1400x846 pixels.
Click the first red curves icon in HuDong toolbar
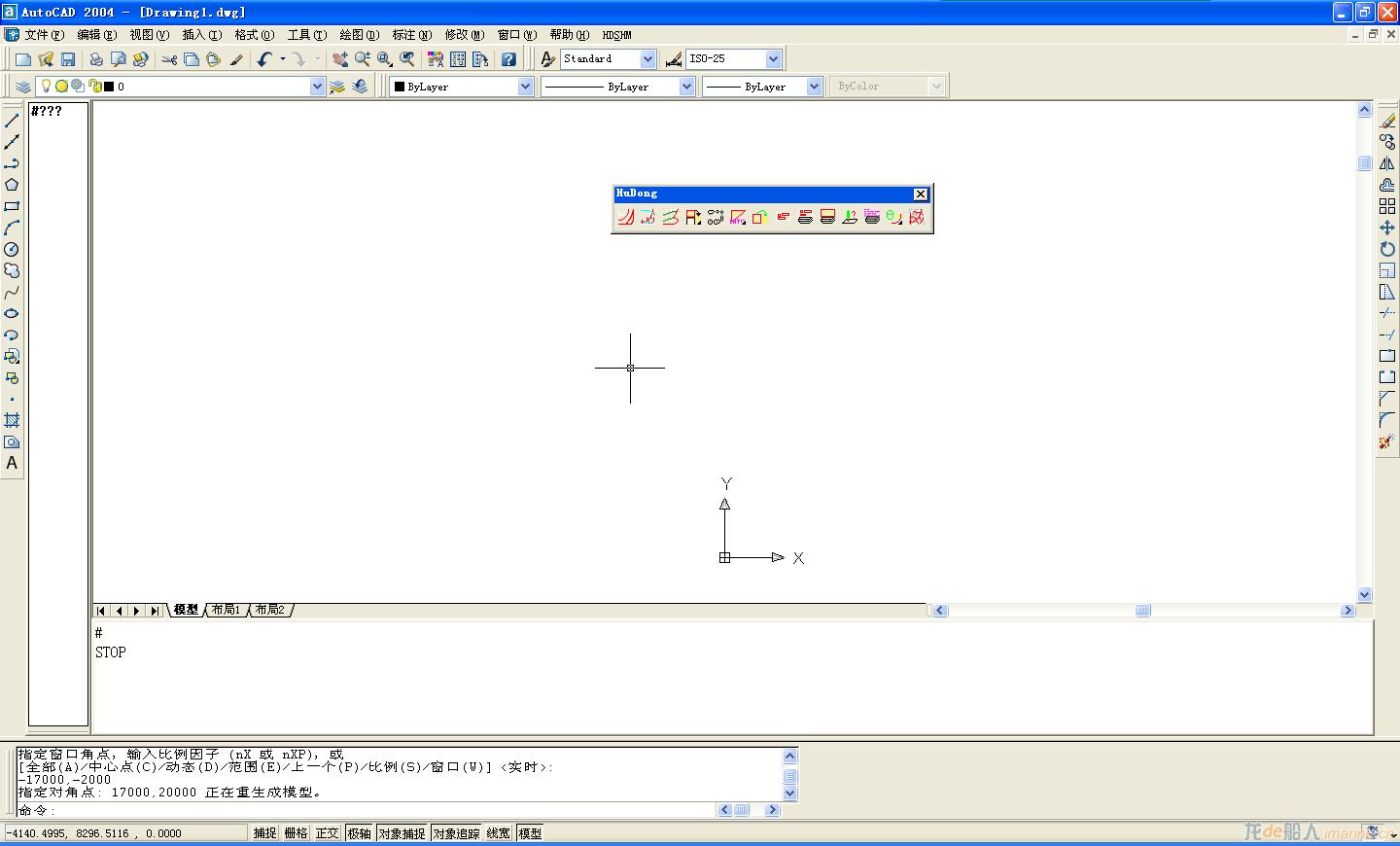click(x=625, y=217)
